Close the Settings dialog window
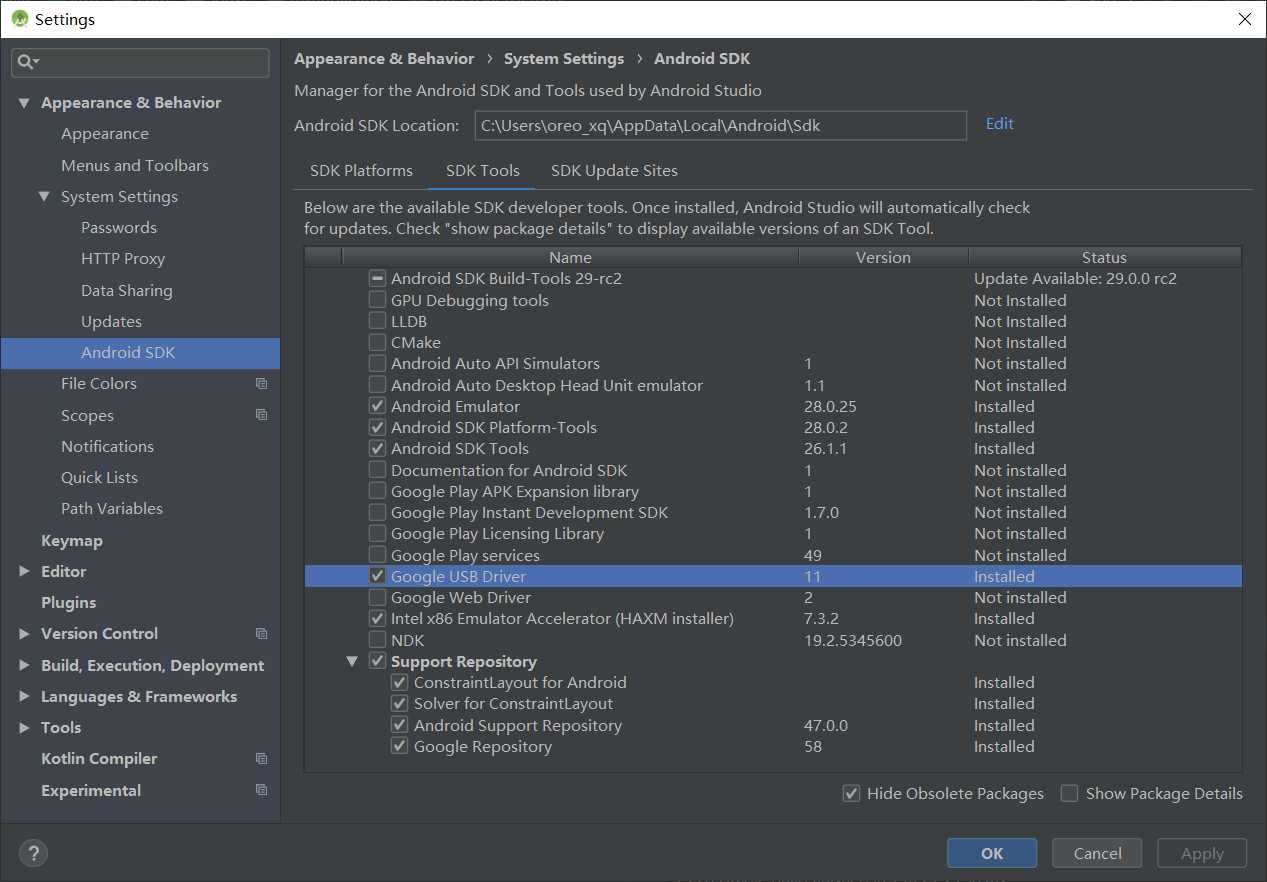This screenshot has height=882, width=1267. coord(1244,19)
